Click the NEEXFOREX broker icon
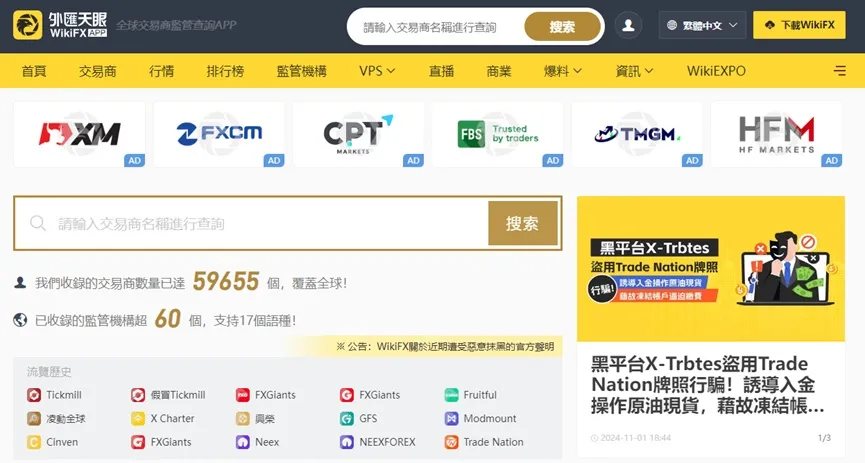 (346, 442)
